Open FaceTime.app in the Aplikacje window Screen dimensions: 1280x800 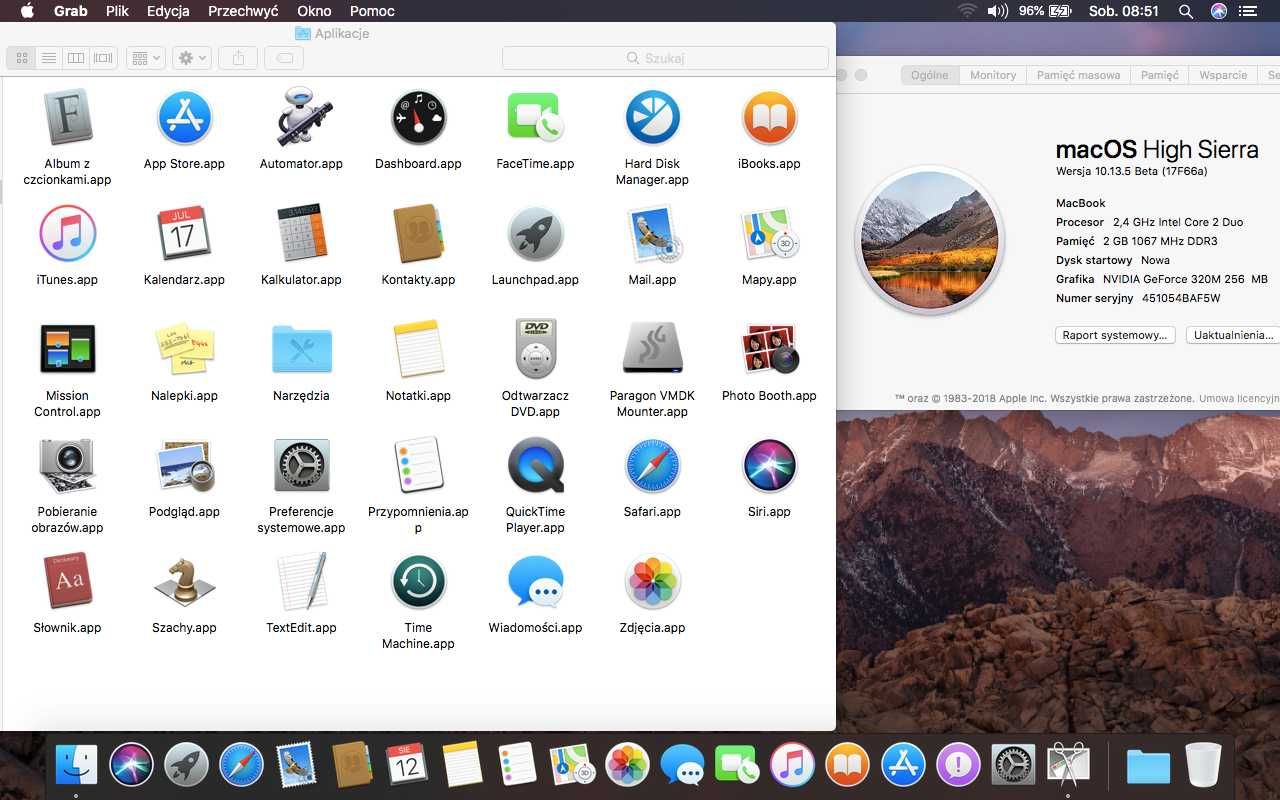tap(535, 117)
